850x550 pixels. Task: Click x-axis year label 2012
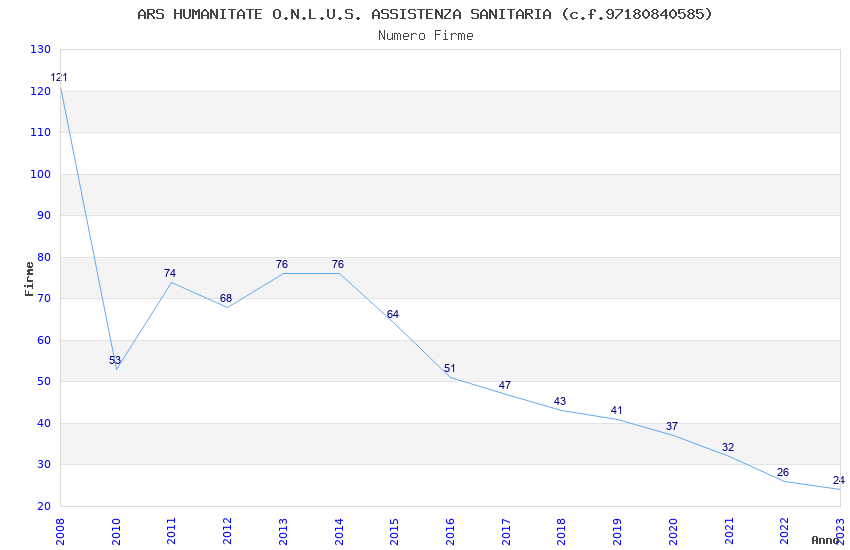pyautogui.click(x=227, y=531)
